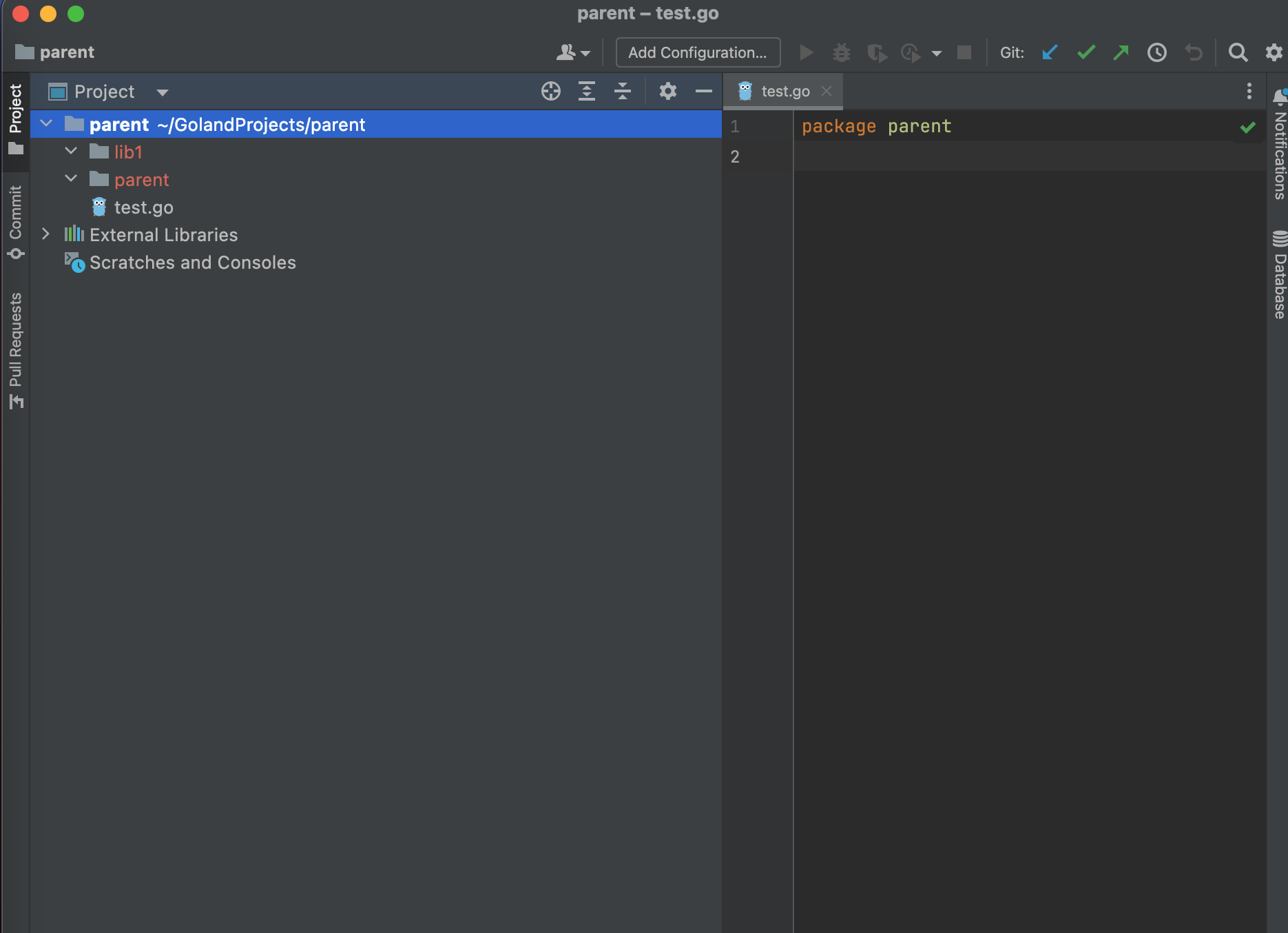Image resolution: width=1288 pixels, height=933 pixels.
Task: Click 'package' keyword in editor
Action: tap(839, 127)
